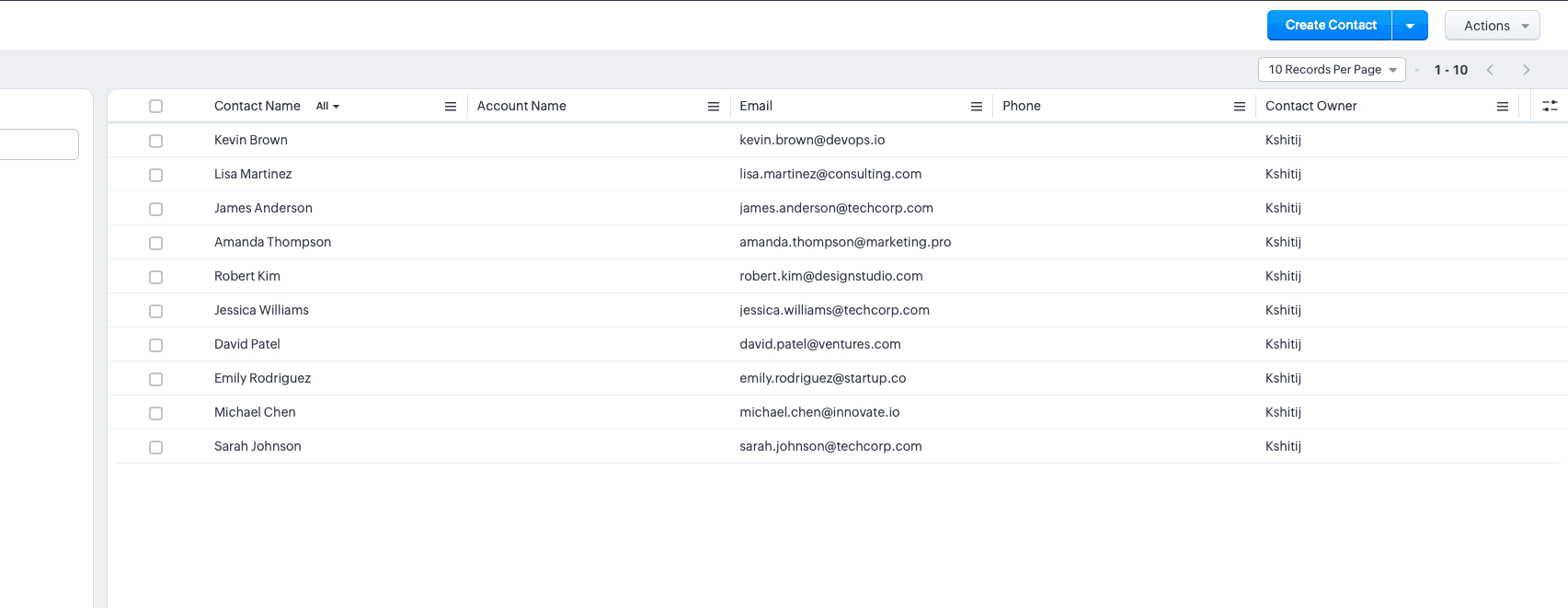
Task: Open the Lisa Martinez contact
Action: coord(253,174)
